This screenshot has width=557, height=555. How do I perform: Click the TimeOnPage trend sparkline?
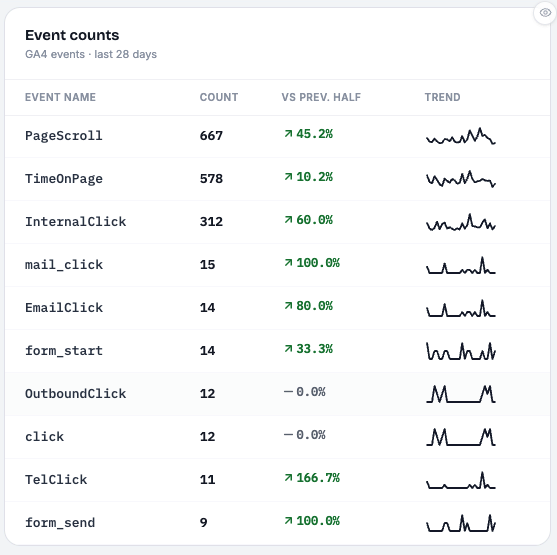(461, 179)
